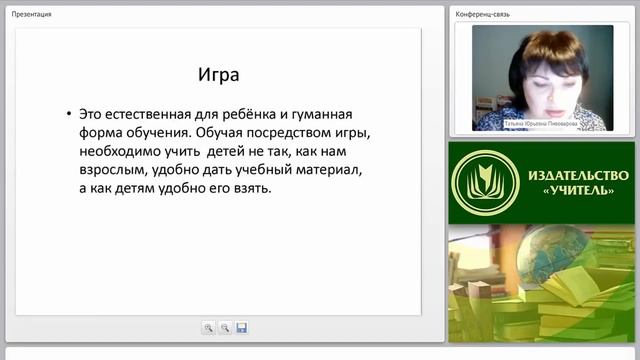Click the zoom in magnifier icon
The height and width of the screenshot is (360, 640).
point(208,328)
